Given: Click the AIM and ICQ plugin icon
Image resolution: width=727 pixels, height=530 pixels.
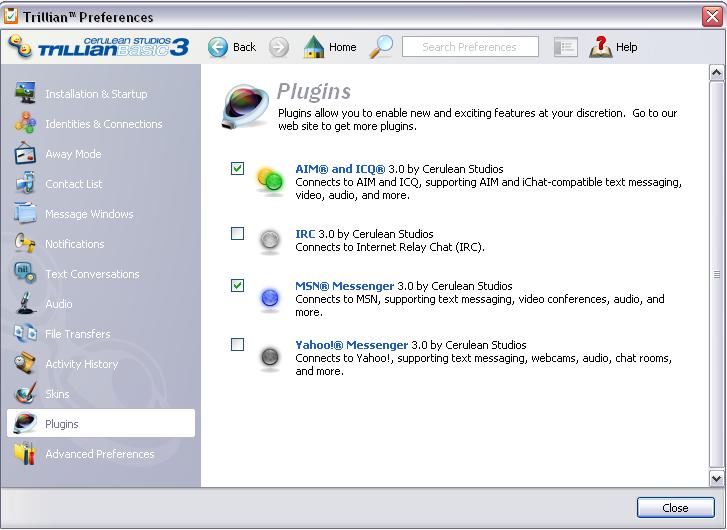Looking at the screenshot, I should tap(270, 180).
